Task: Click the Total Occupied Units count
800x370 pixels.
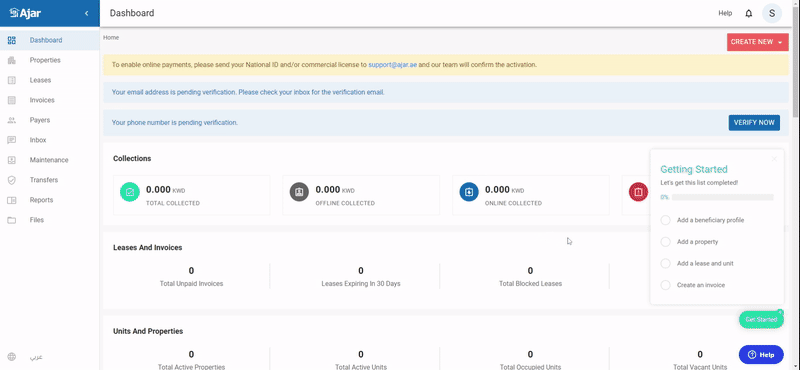Action: [x=530, y=354]
